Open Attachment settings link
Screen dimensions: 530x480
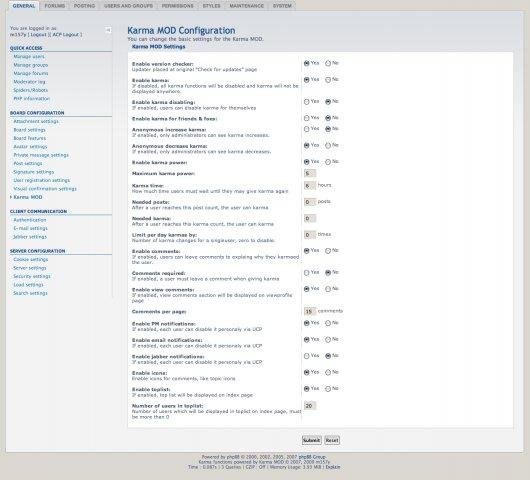[x=36, y=121]
